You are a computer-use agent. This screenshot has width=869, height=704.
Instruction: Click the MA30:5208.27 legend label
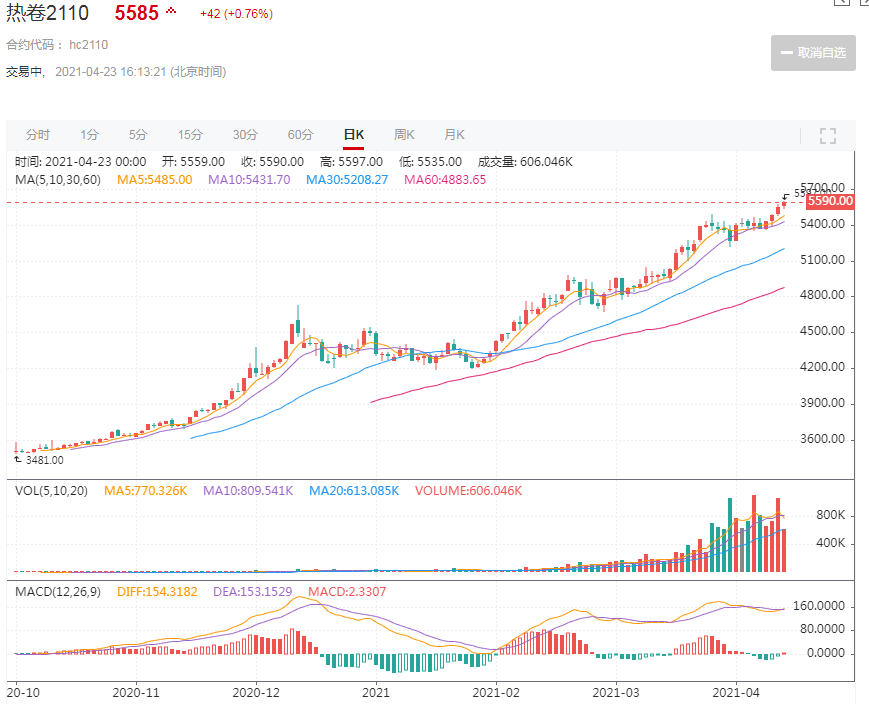(347, 180)
